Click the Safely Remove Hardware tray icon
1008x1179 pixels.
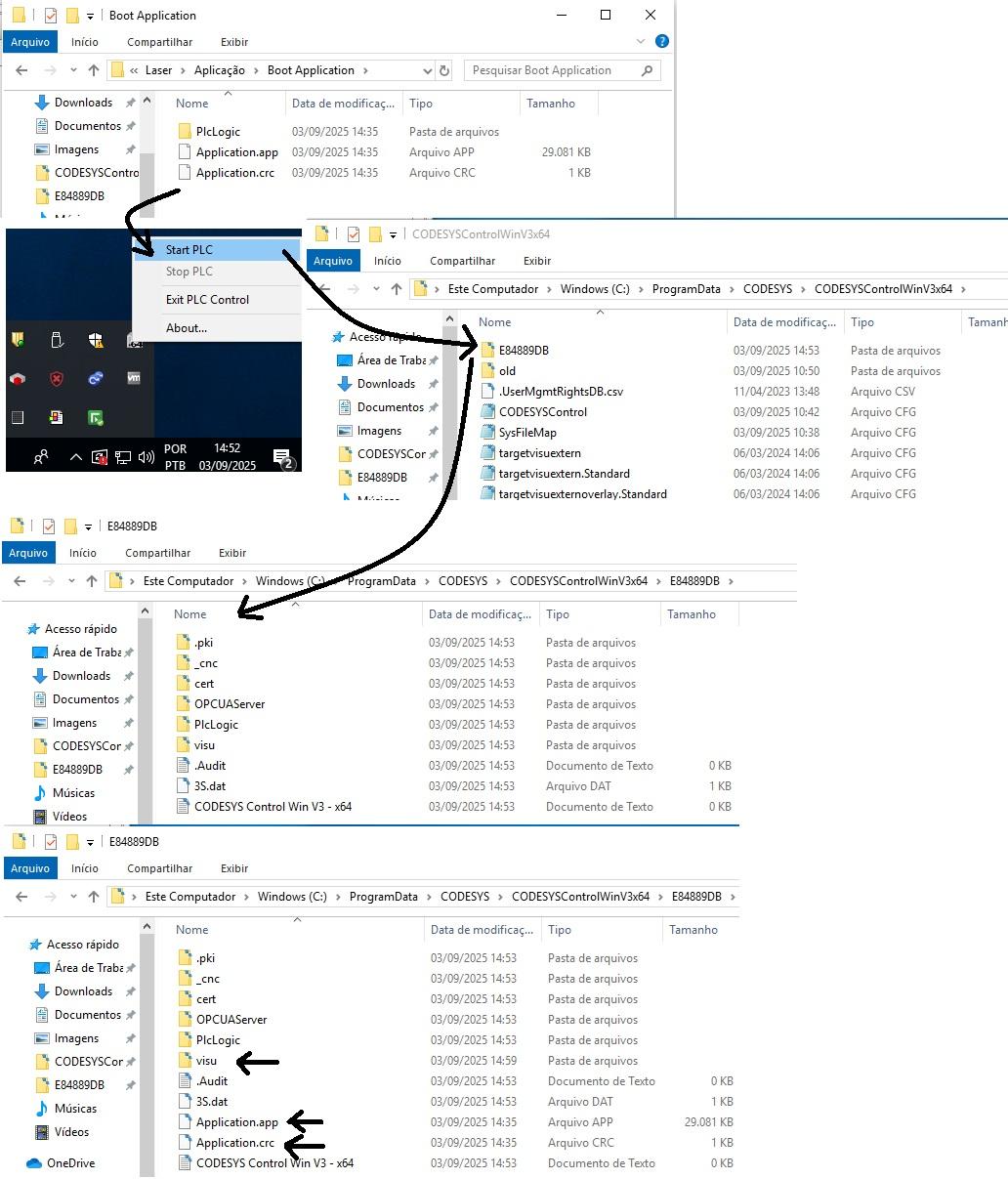56,339
